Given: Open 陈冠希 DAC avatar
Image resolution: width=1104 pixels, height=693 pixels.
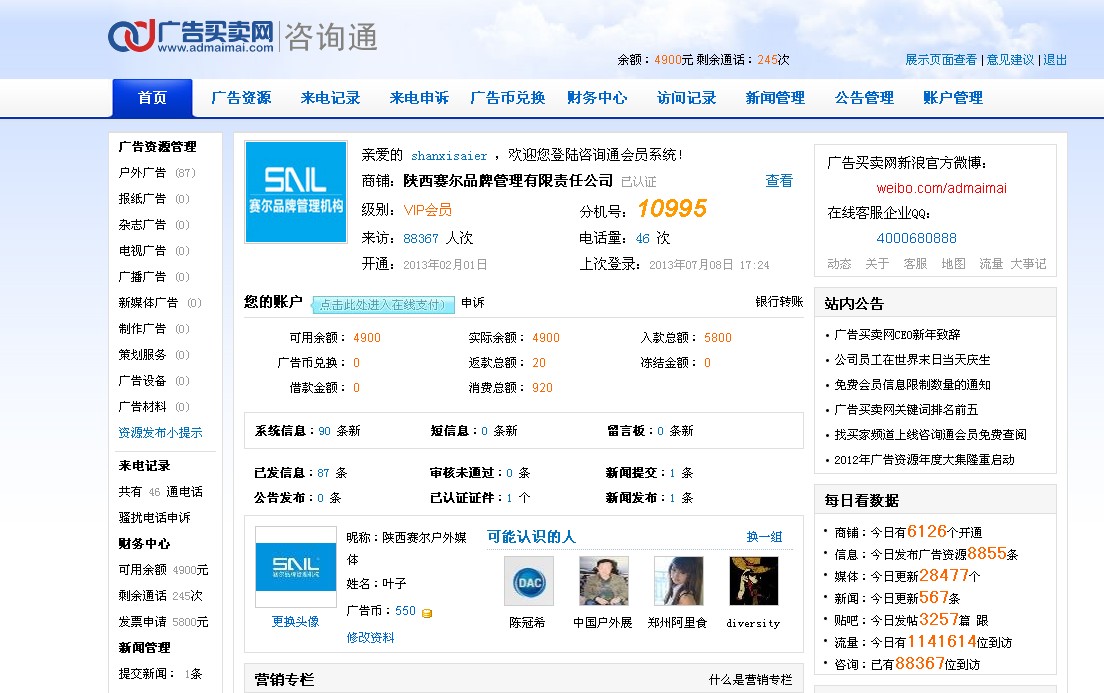Looking at the screenshot, I should [529, 581].
